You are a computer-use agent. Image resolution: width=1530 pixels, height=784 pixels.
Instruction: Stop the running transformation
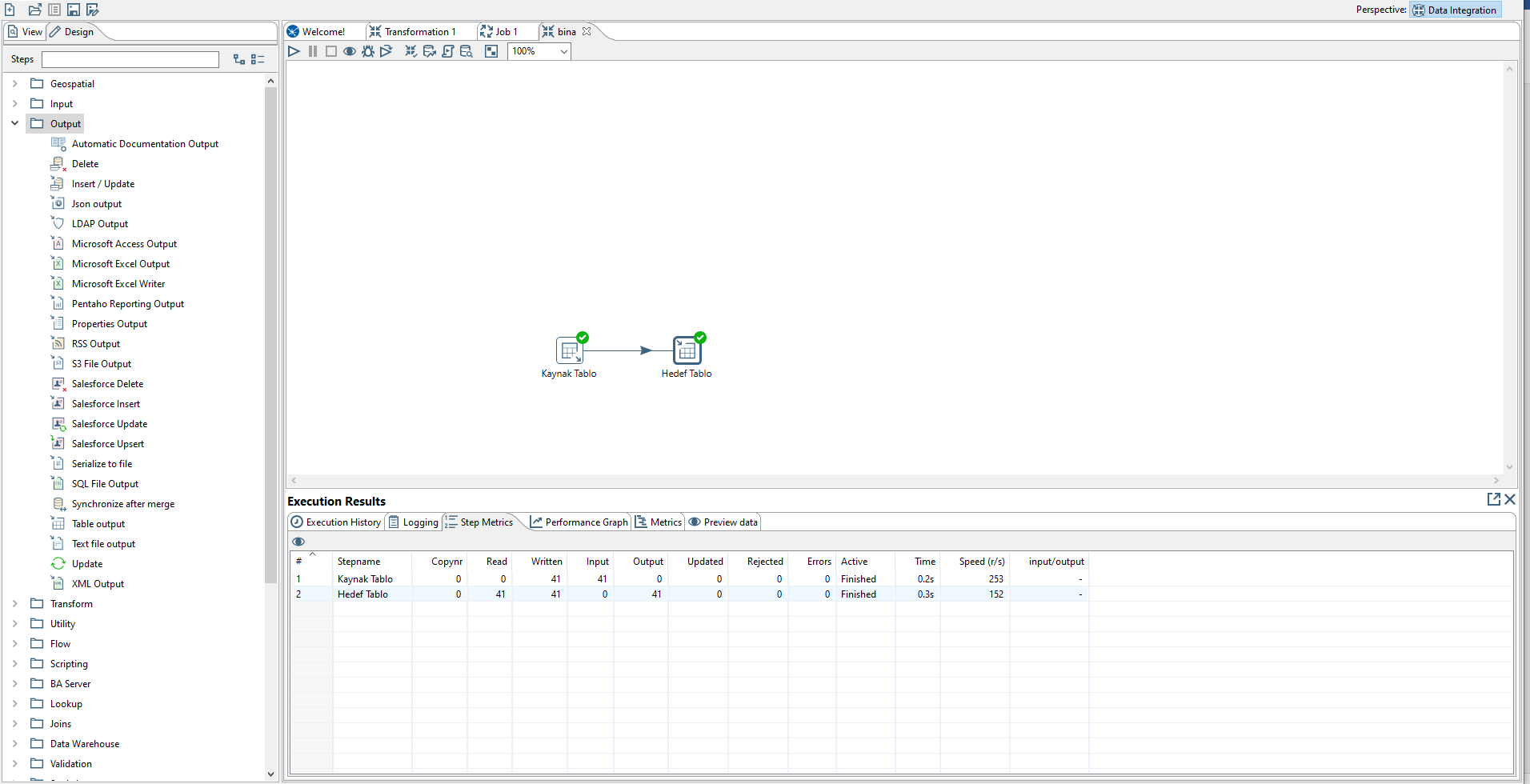331,51
